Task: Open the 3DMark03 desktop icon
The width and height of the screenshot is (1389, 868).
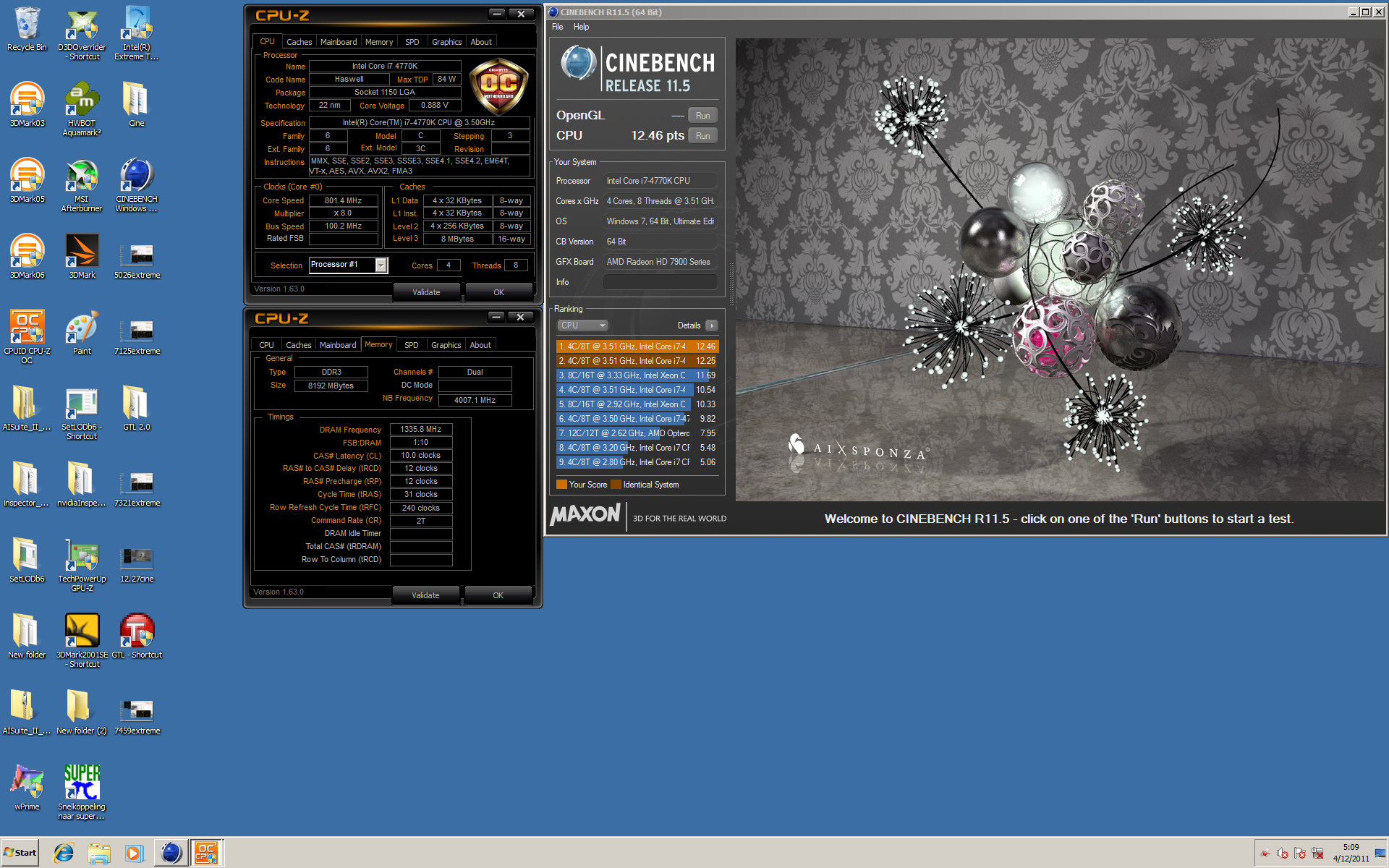Action: point(27,105)
